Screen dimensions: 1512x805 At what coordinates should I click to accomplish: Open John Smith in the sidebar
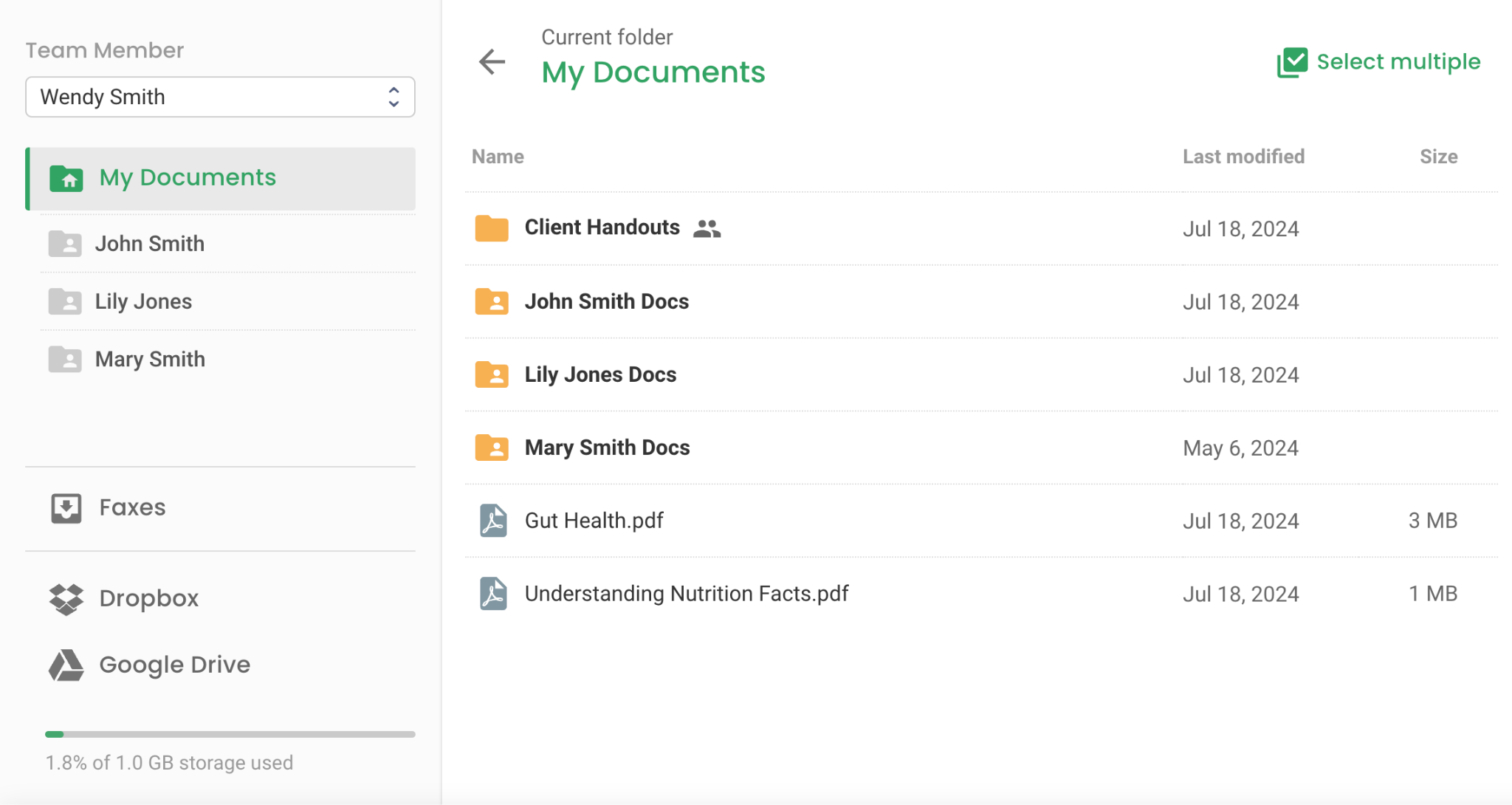tap(149, 244)
